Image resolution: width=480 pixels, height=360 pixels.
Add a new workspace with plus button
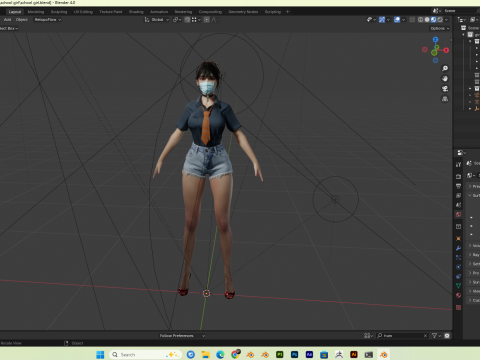click(287, 12)
